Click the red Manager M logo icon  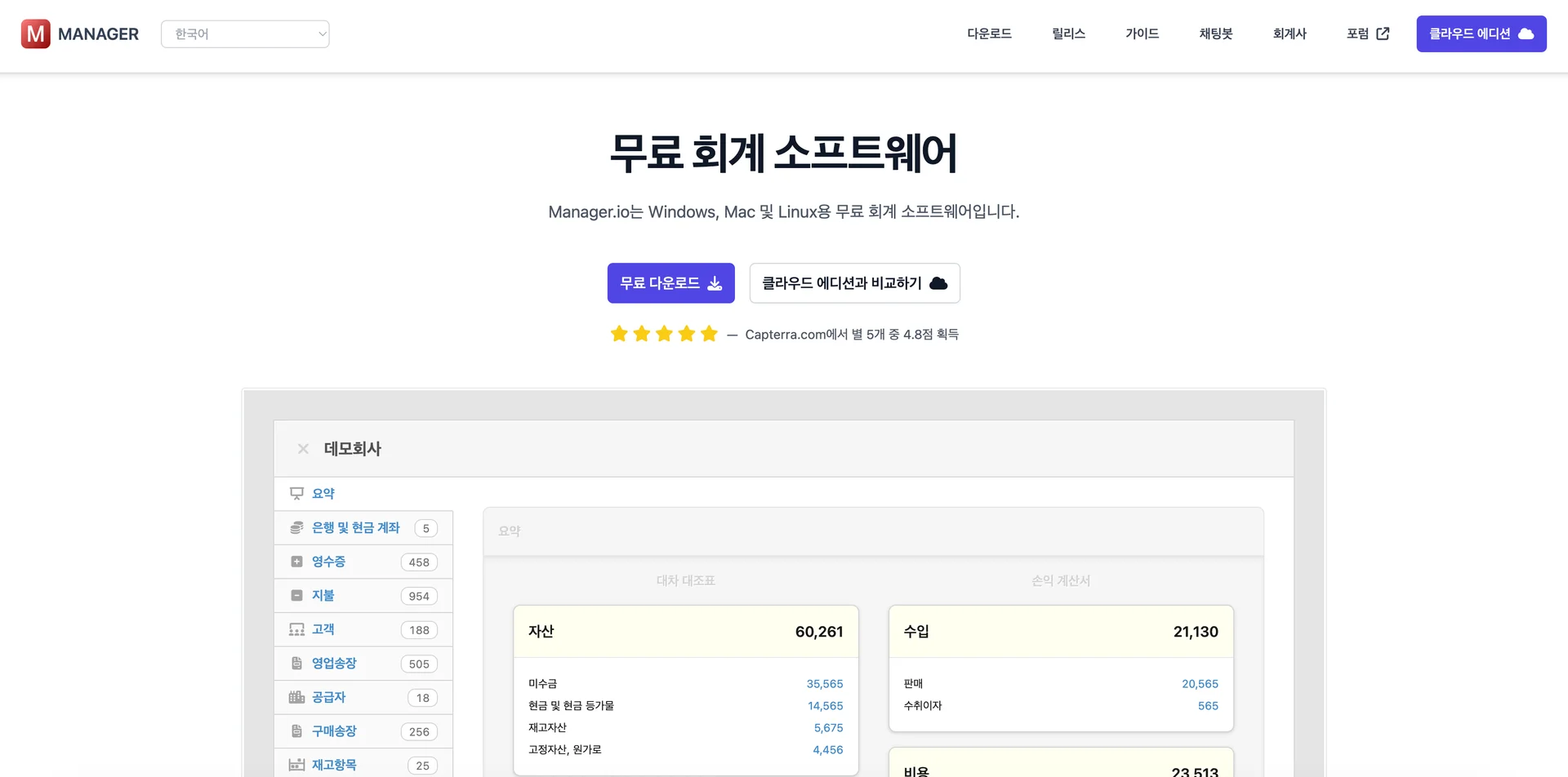click(35, 34)
